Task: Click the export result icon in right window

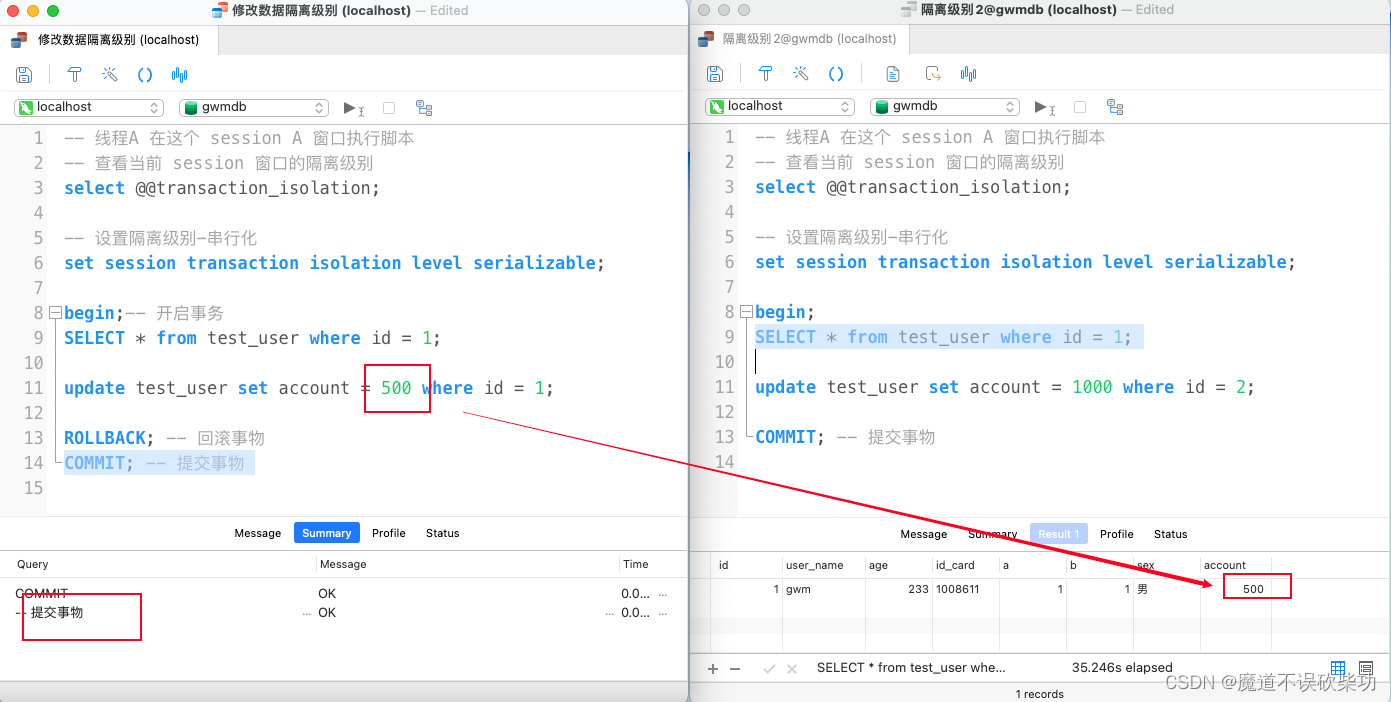Action: (x=933, y=74)
